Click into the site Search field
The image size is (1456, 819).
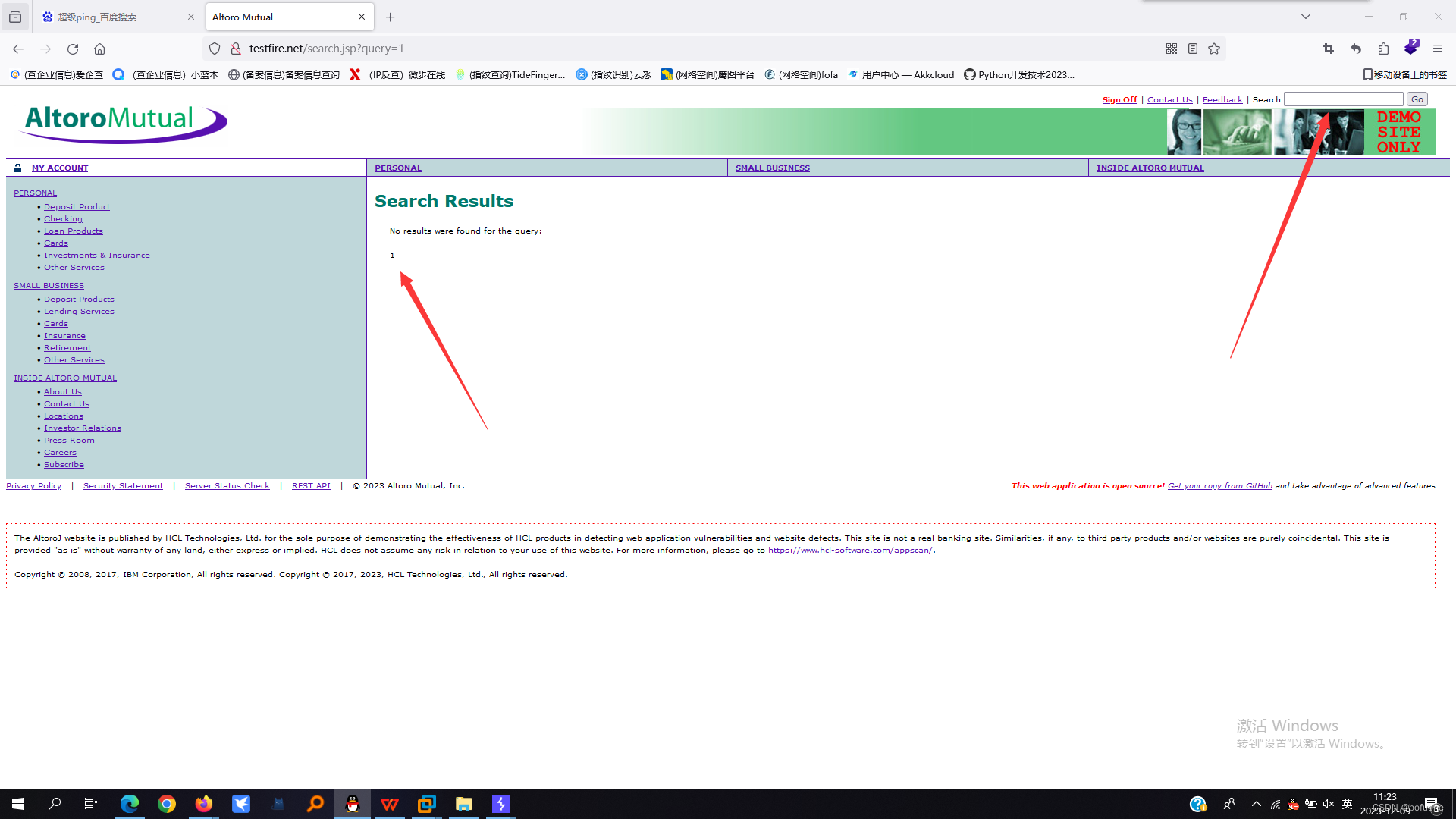(x=1343, y=99)
